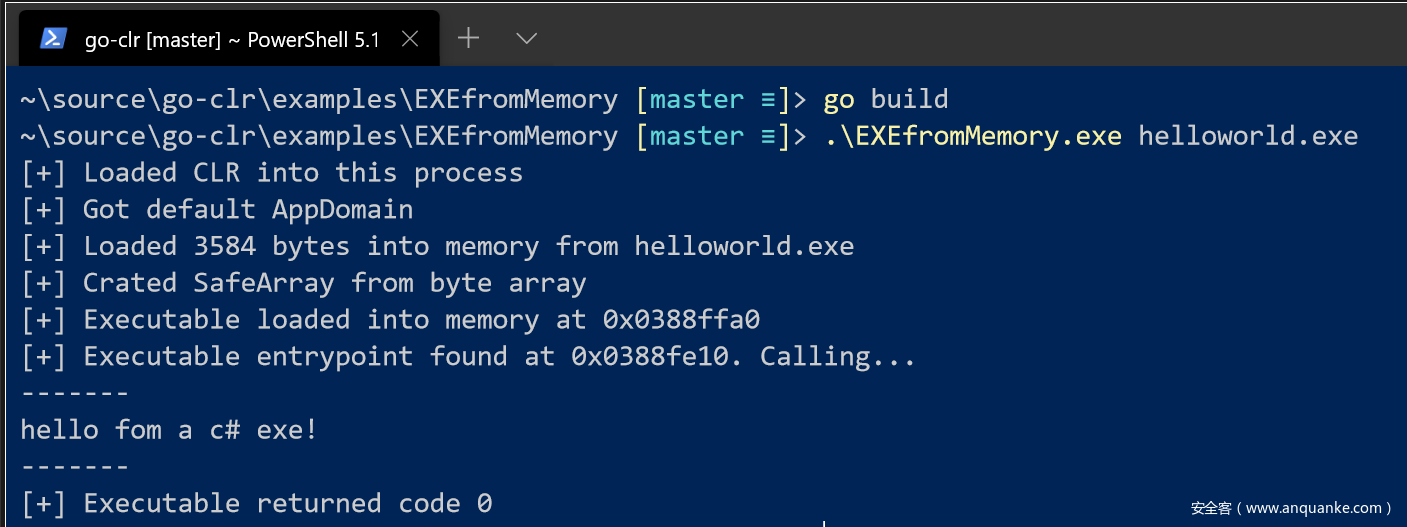Click the 'go build' command text

885,100
